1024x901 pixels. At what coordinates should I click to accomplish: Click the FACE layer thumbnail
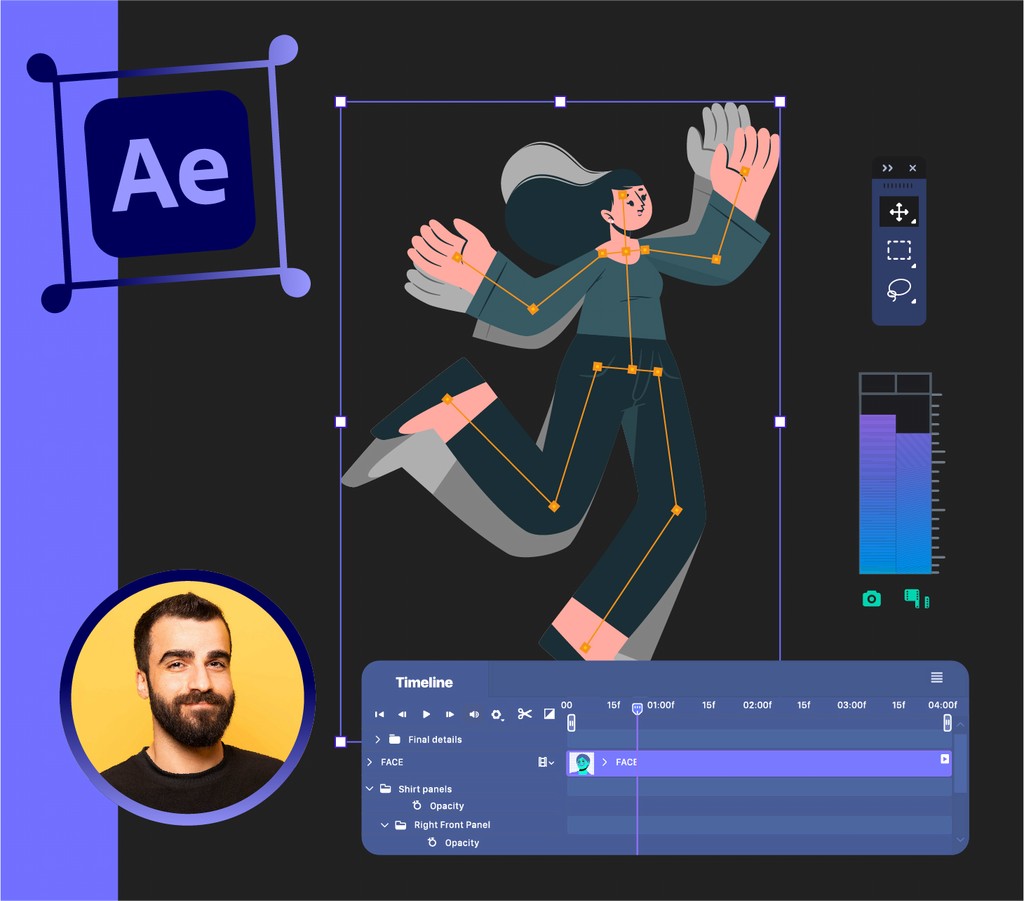582,763
